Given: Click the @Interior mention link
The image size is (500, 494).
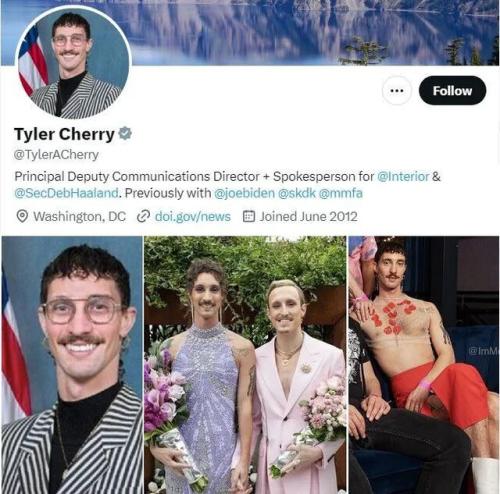Looking at the screenshot, I should (403, 176).
